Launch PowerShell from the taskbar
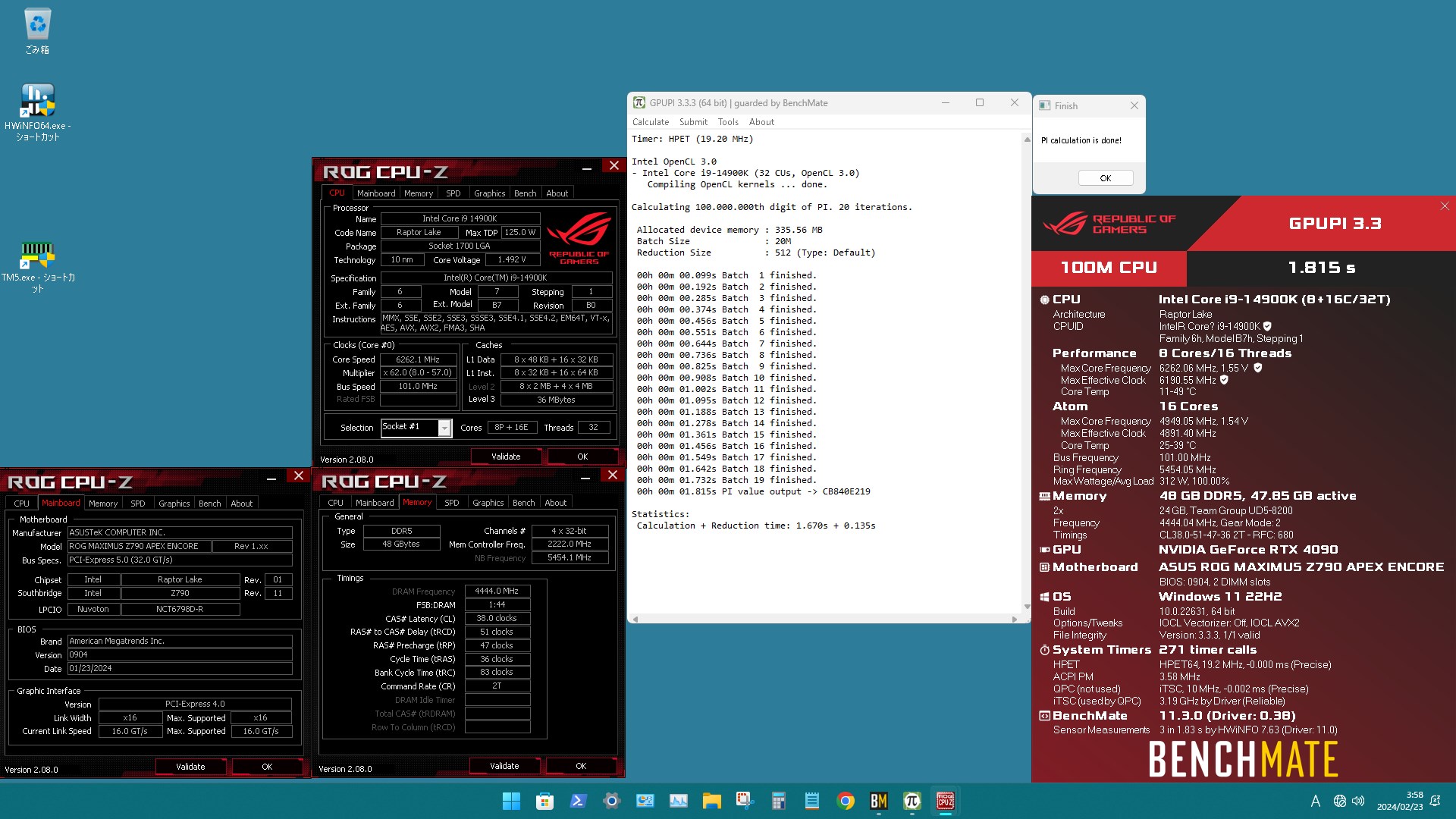1456x819 pixels. [578, 801]
